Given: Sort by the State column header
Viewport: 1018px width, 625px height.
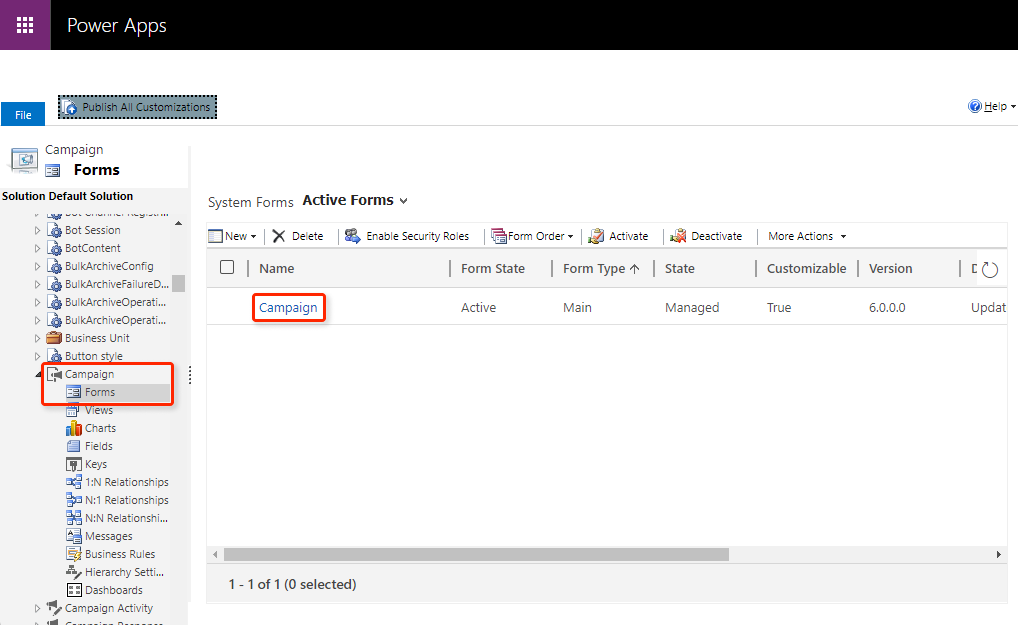Looking at the screenshot, I should tap(680, 269).
